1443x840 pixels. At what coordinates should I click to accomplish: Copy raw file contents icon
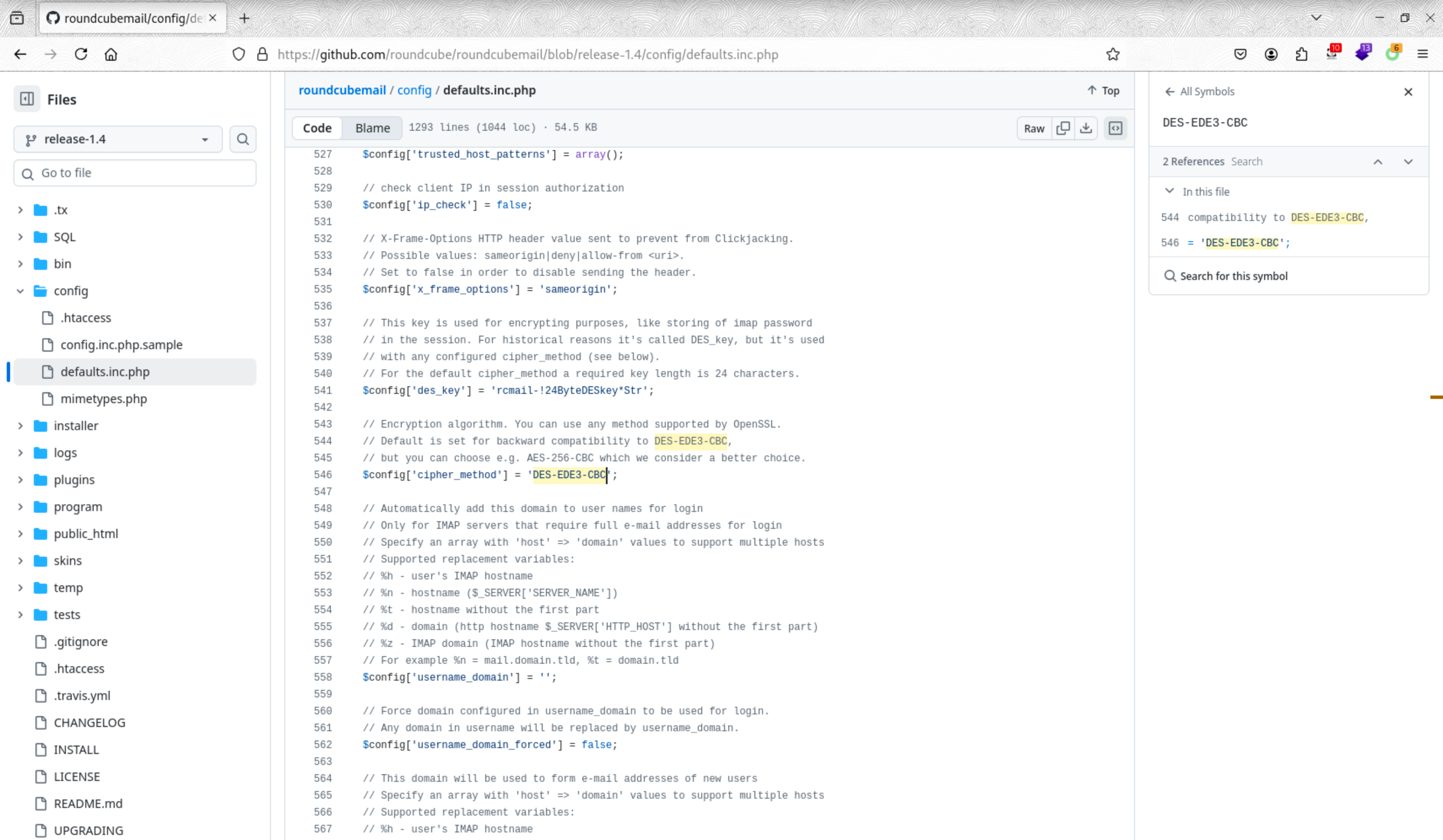click(x=1063, y=128)
